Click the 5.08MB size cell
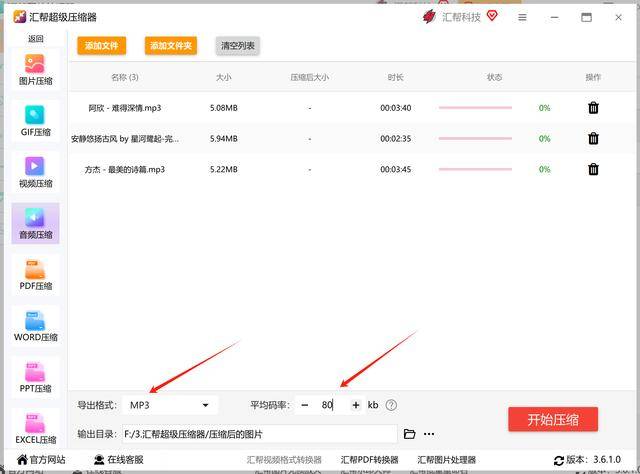Viewport: 640px width, 474px height. tap(224, 108)
